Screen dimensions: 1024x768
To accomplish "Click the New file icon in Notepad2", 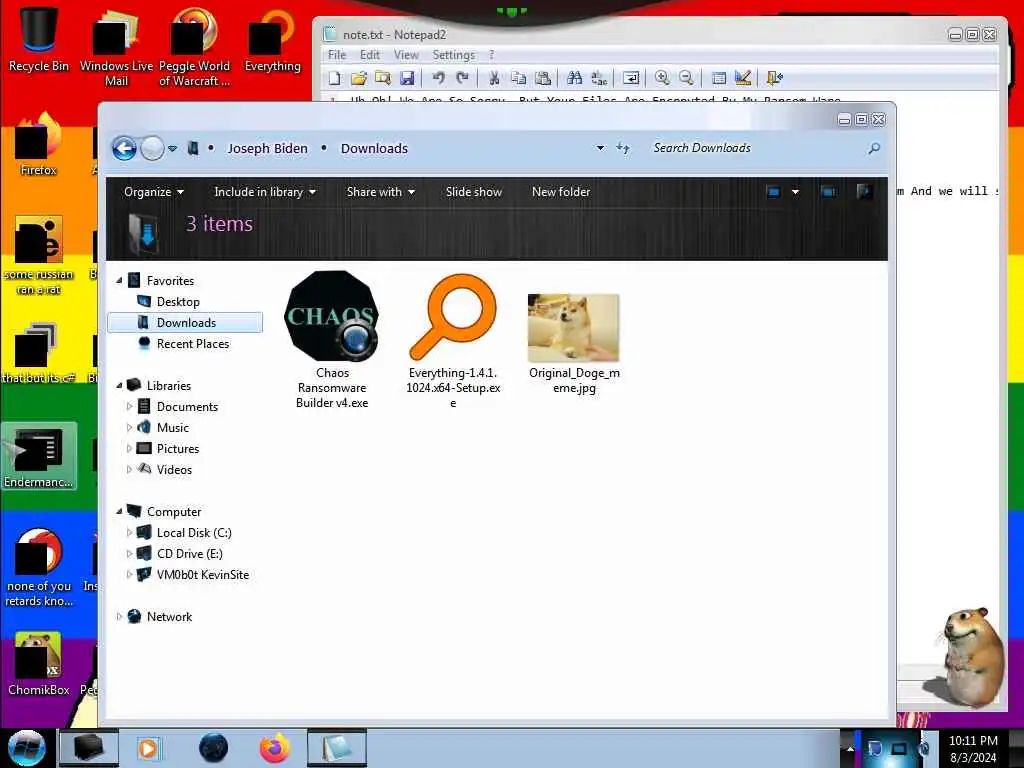I will point(334,78).
